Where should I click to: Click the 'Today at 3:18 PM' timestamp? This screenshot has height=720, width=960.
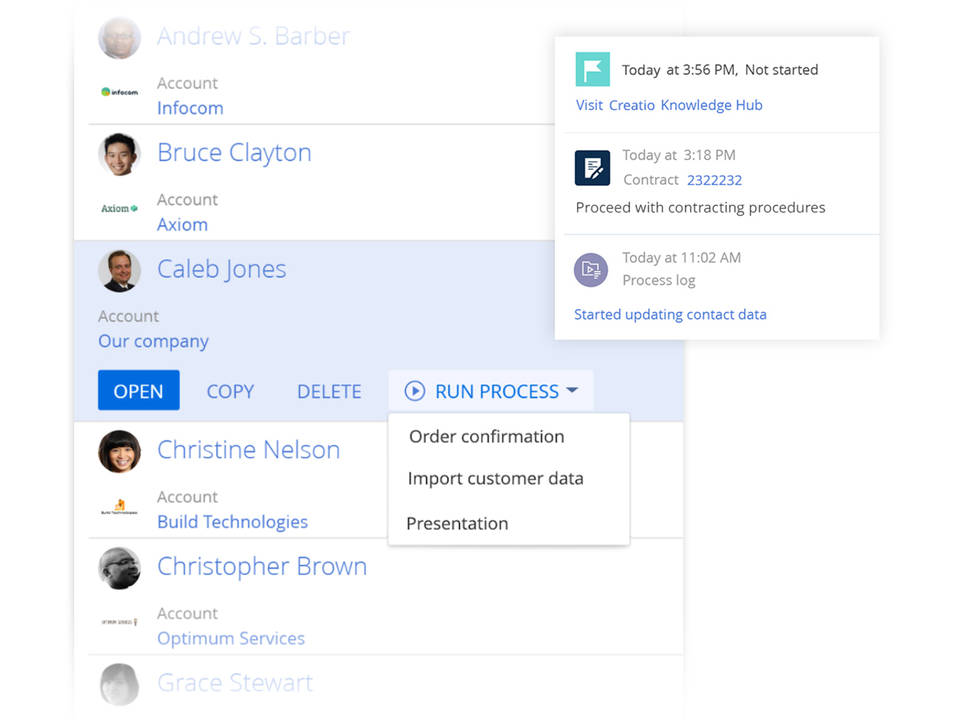pos(679,155)
